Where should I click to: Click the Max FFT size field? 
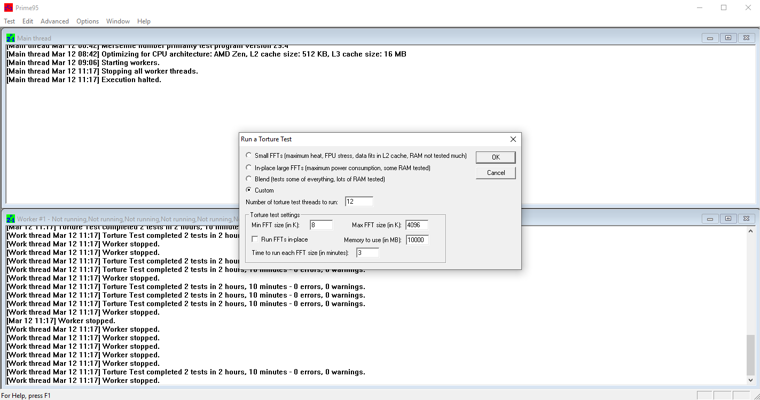[x=416, y=225]
